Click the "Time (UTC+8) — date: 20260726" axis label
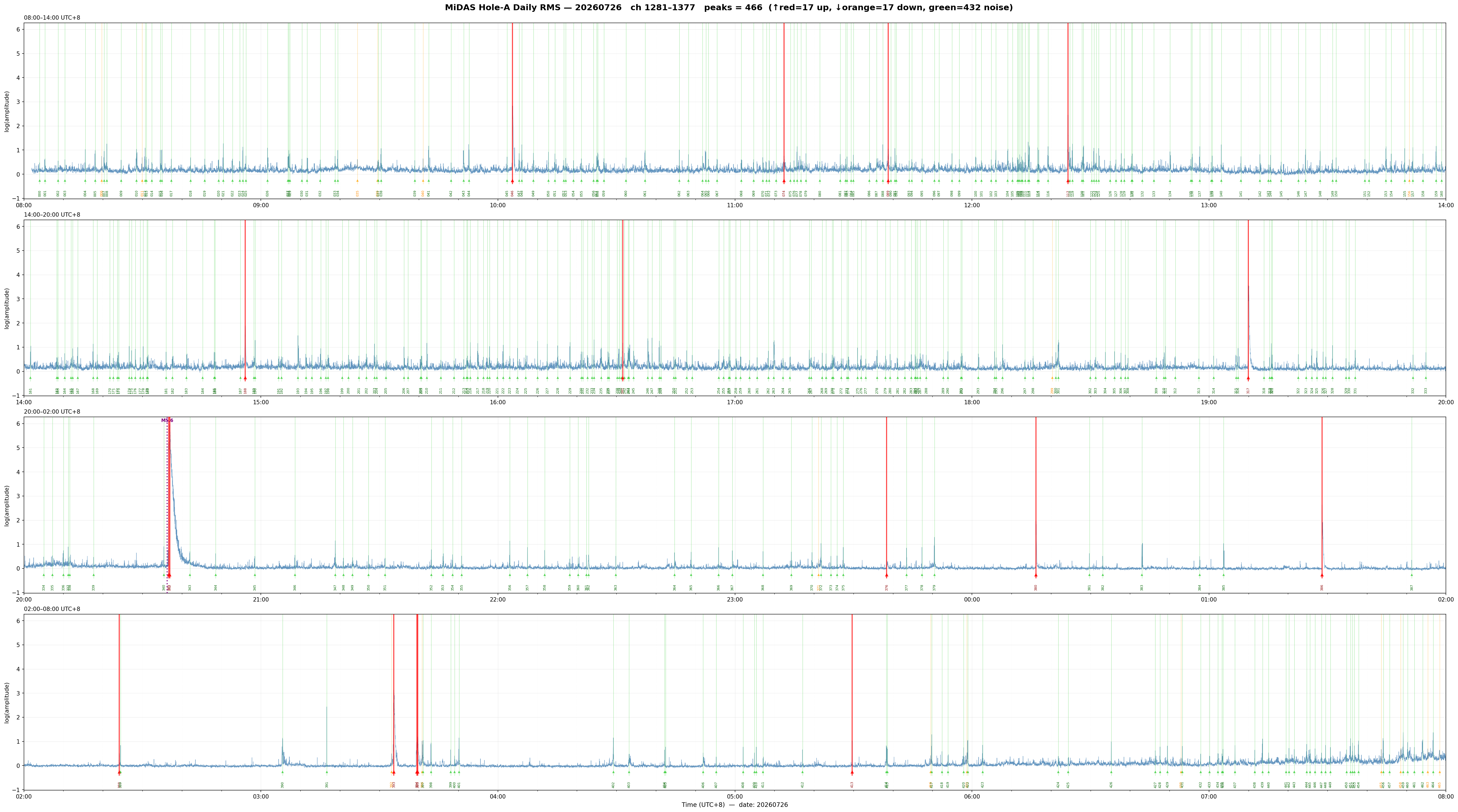Image resolution: width=1458 pixels, height=812 pixels. coord(735,805)
